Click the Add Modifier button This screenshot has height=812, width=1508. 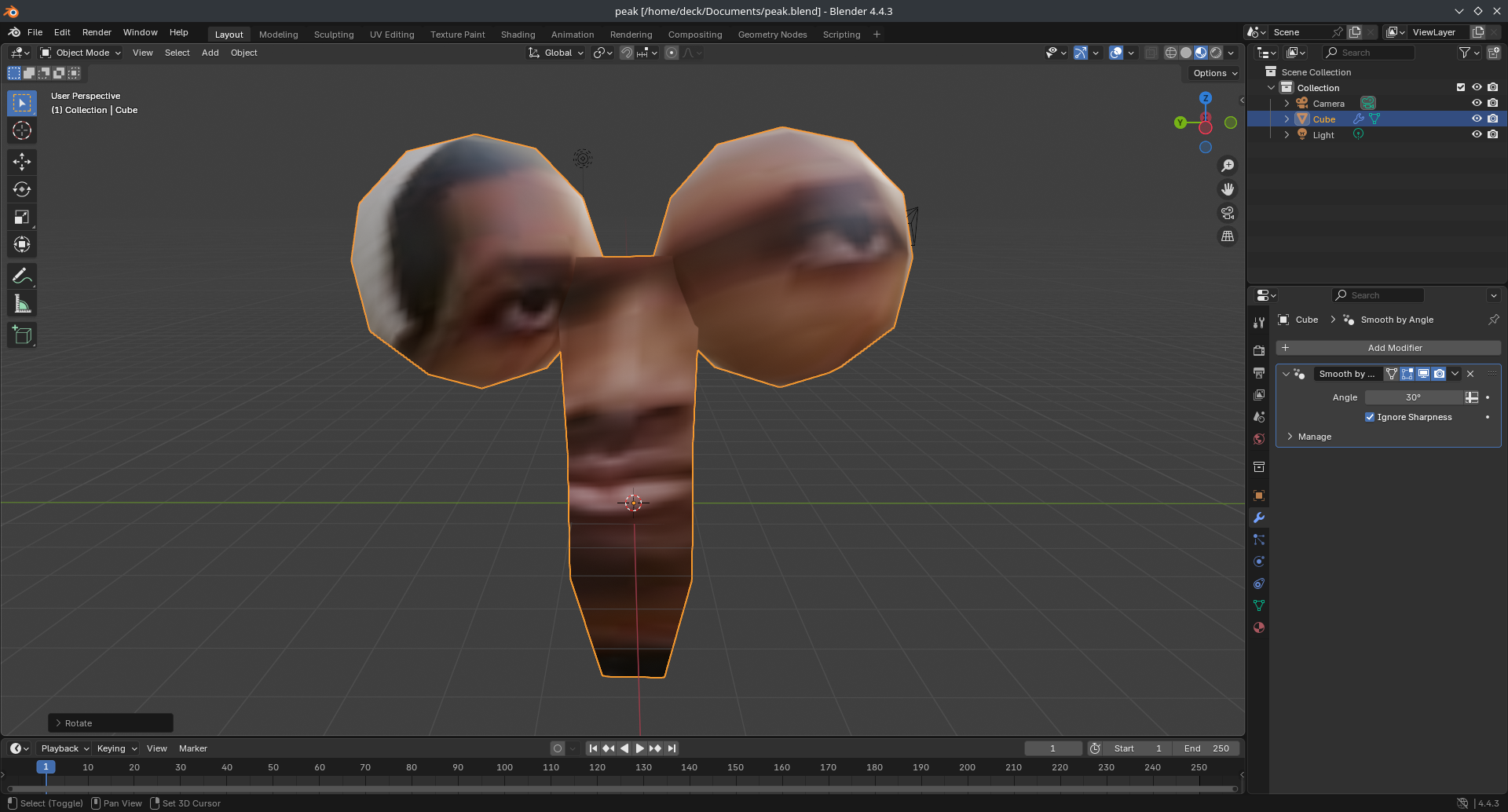pyautogui.click(x=1388, y=348)
